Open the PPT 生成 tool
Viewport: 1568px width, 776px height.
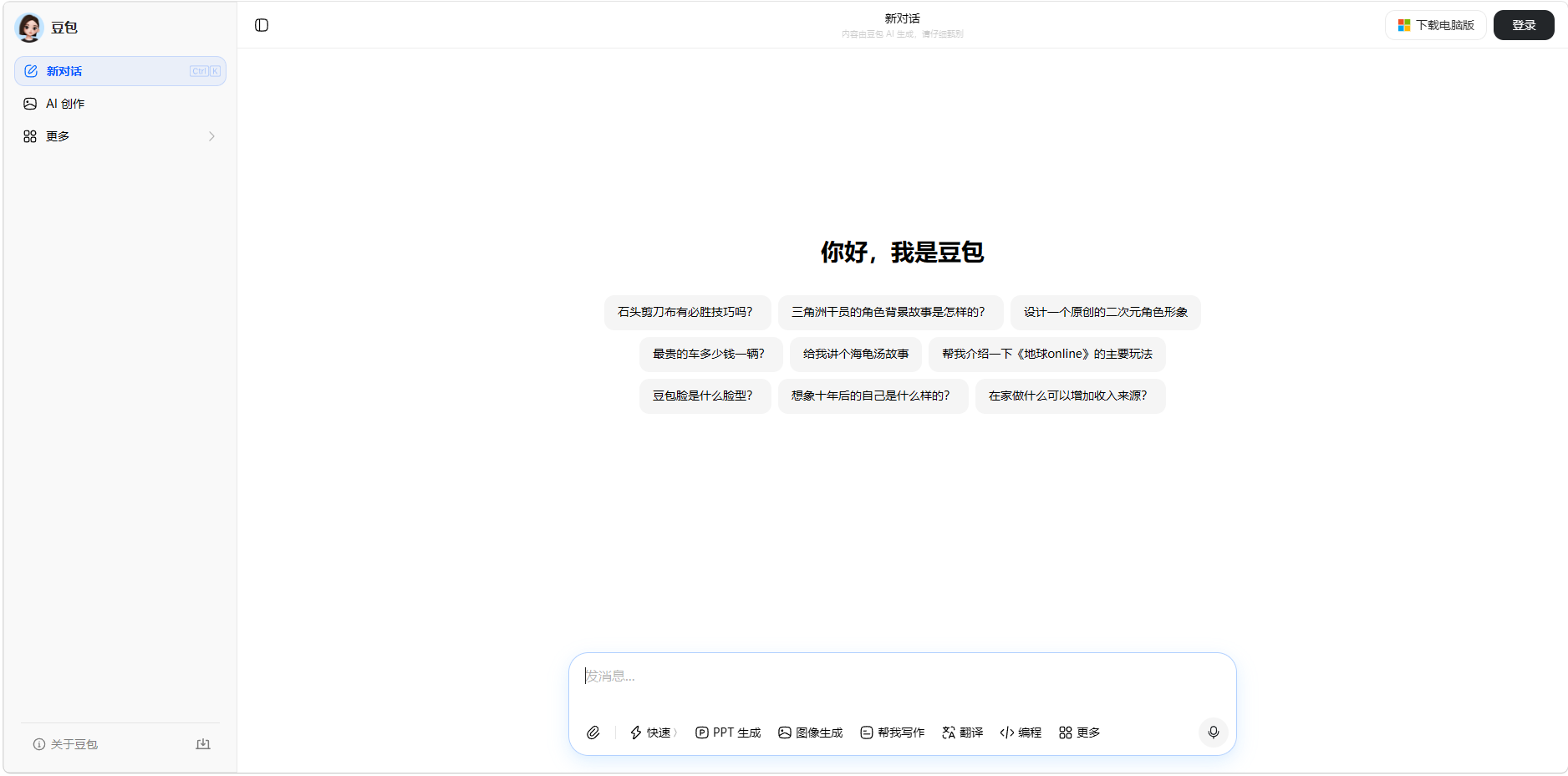click(x=726, y=733)
